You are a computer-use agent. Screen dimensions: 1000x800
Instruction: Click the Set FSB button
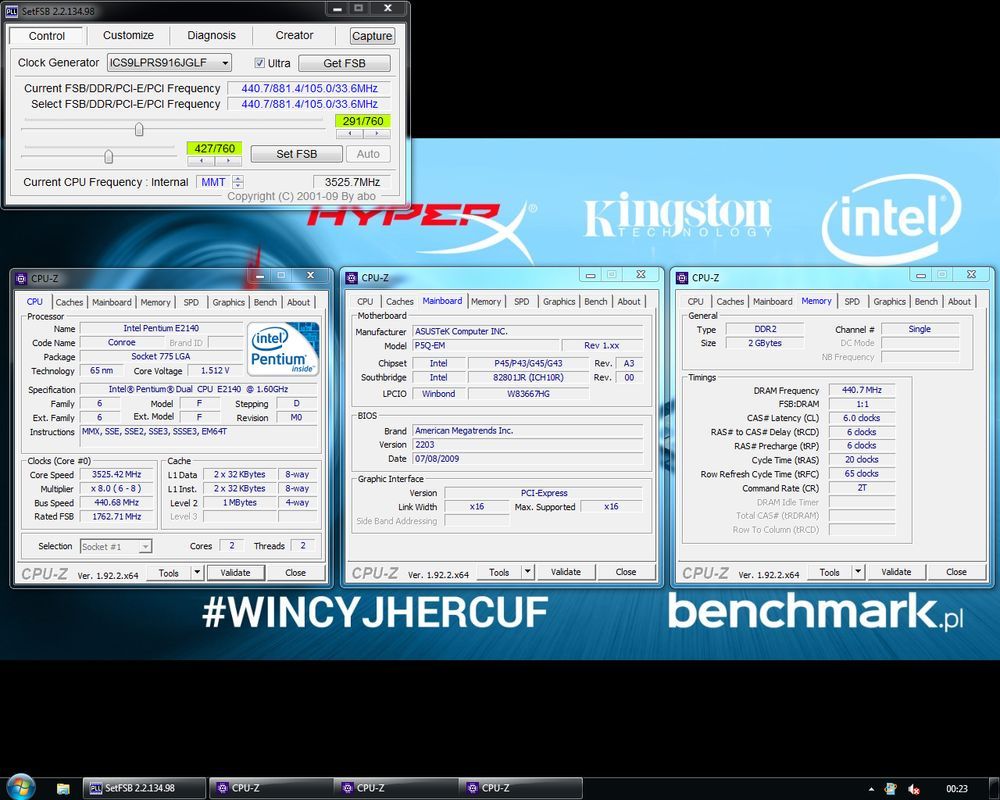point(297,154)
